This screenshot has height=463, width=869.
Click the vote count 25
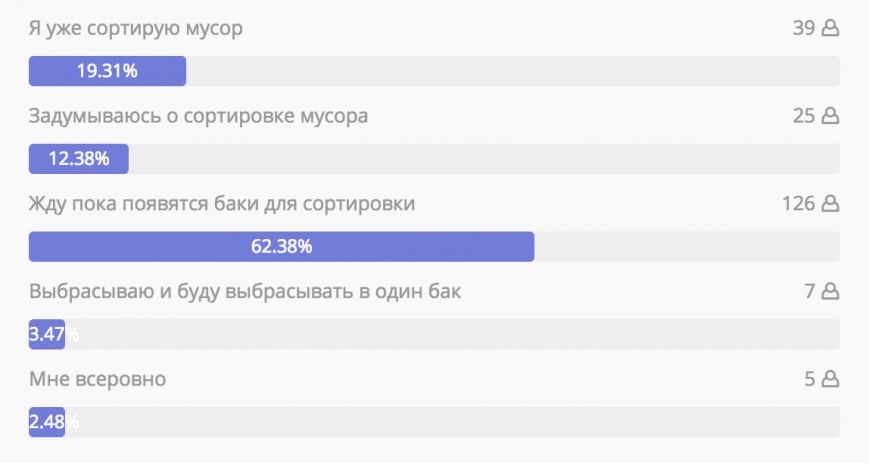804,115
